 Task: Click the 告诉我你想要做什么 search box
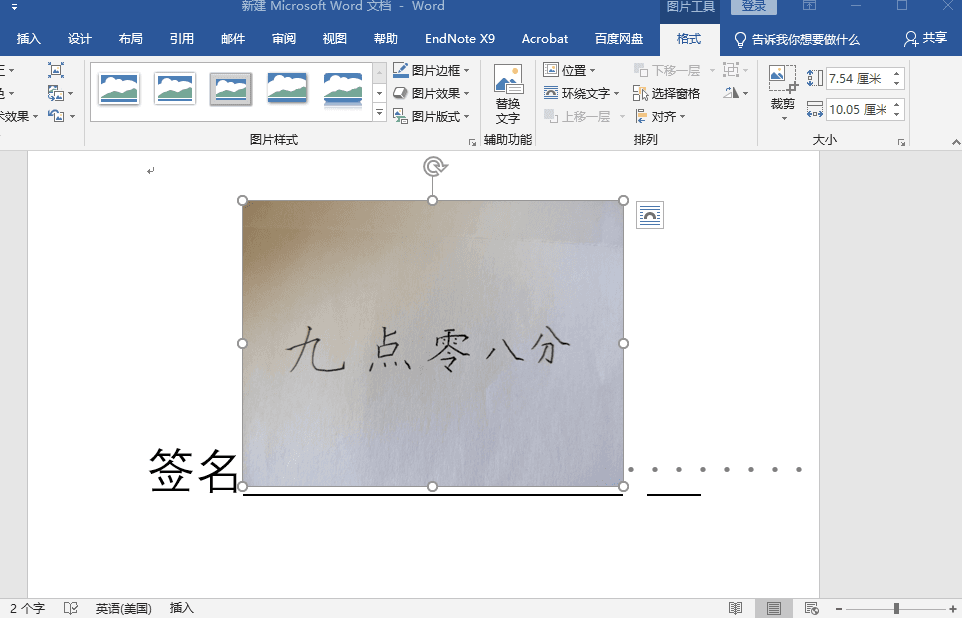point(797,39)
